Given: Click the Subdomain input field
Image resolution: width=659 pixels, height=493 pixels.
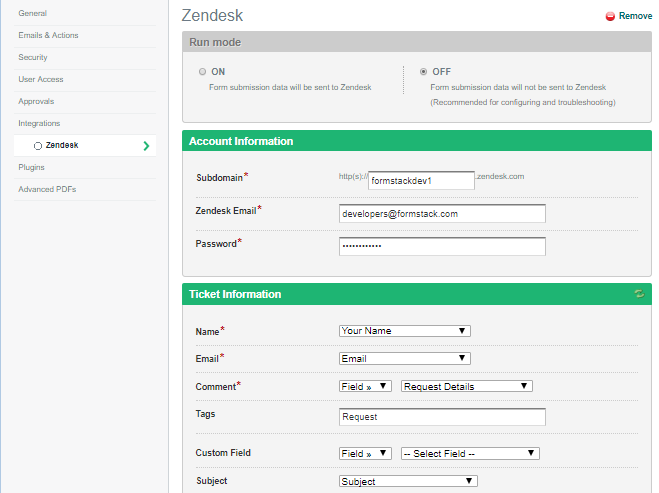Looking at the screenshot, I should (421, 181).
